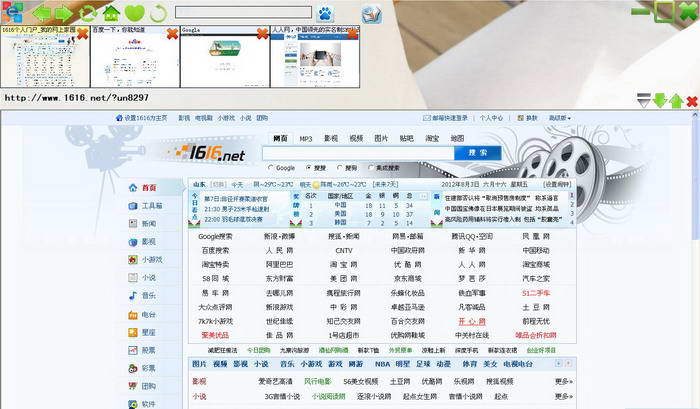
Task: Click the red X above the page
Action: pyautogui.click(x=689, y=100)
